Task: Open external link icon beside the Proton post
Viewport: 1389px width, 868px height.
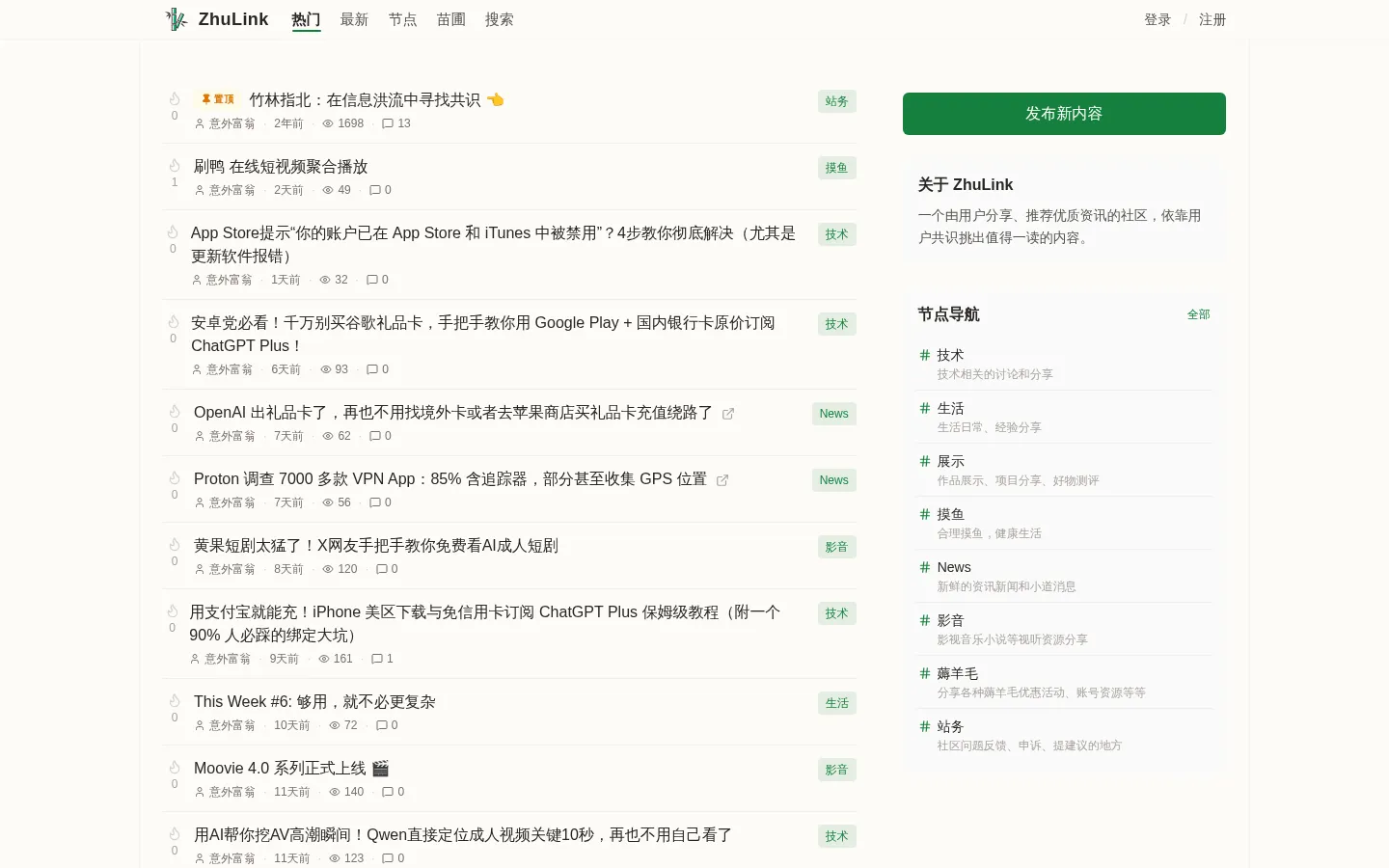Action: [722, 480]
